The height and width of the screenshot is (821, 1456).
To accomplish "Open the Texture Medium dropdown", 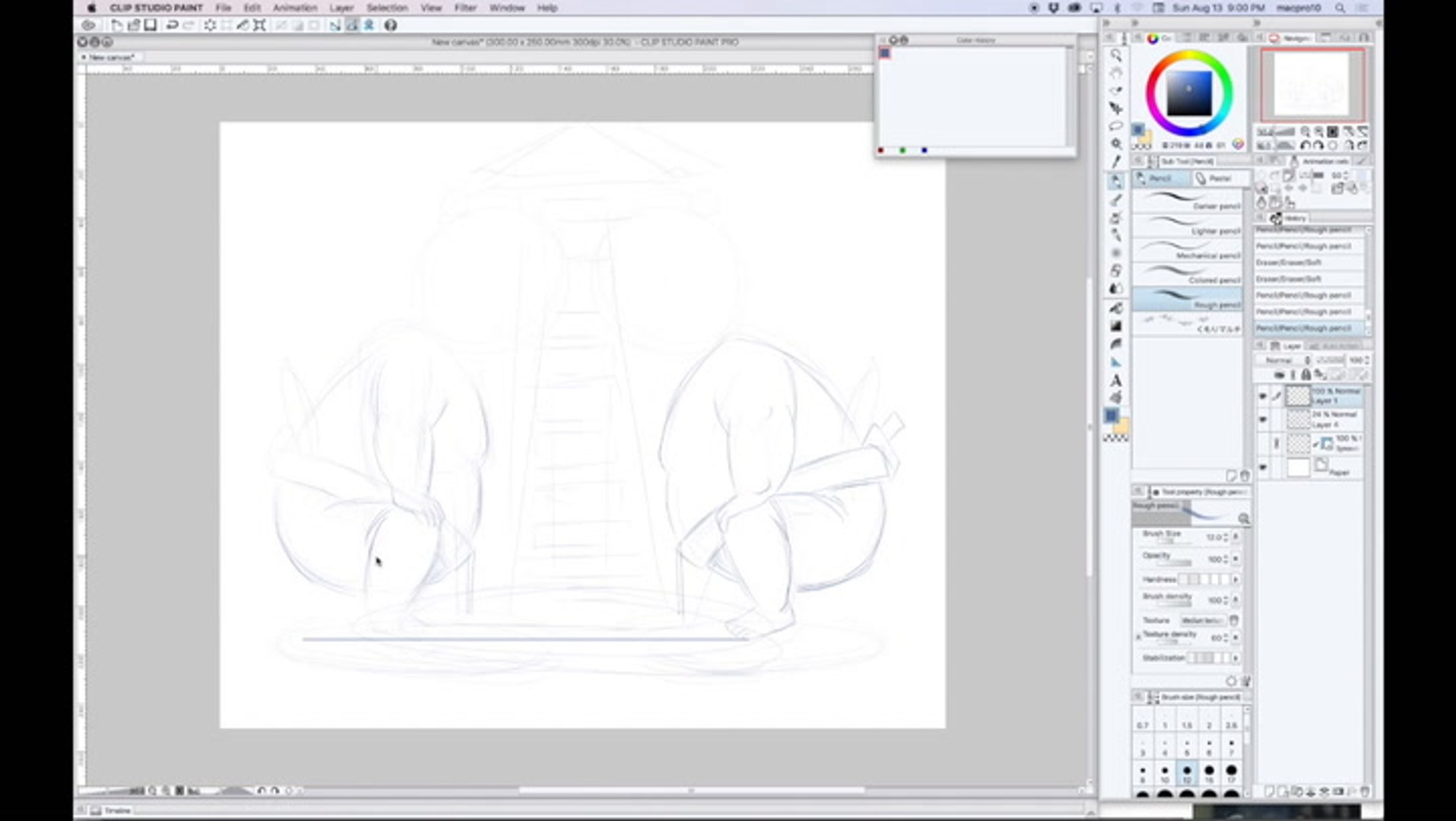I will [1202, 620].
